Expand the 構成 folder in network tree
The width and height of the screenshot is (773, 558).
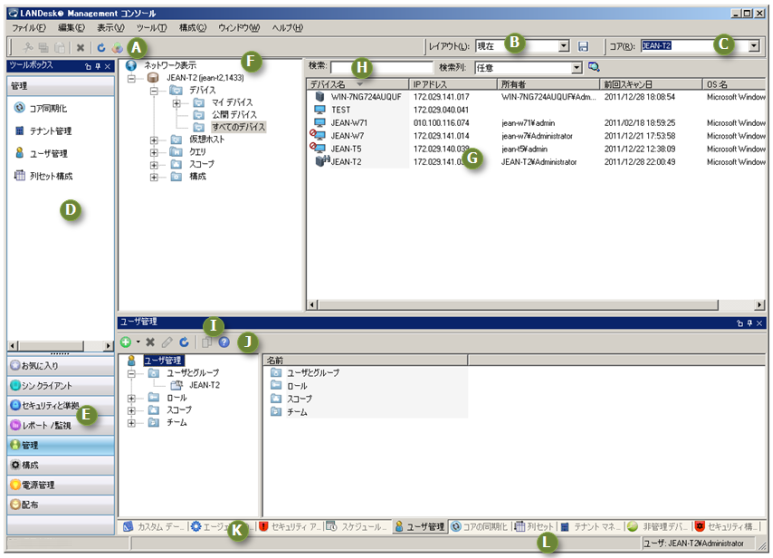[154, 176]
